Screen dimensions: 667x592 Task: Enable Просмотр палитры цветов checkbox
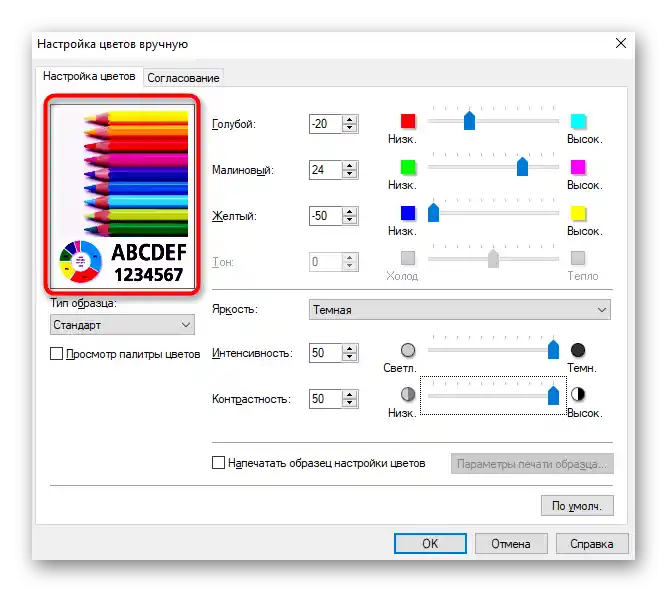point(56,353)
